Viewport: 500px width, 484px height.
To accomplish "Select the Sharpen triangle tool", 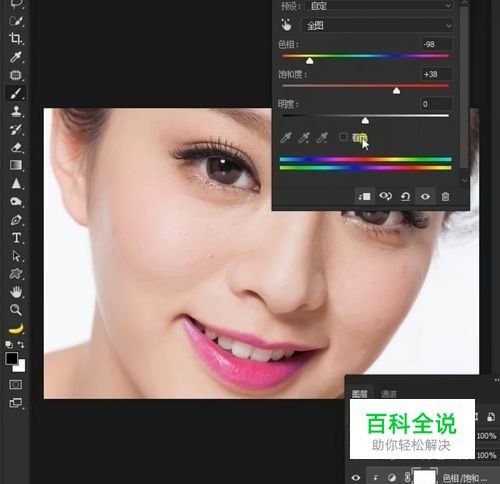I will pos(16,183).
